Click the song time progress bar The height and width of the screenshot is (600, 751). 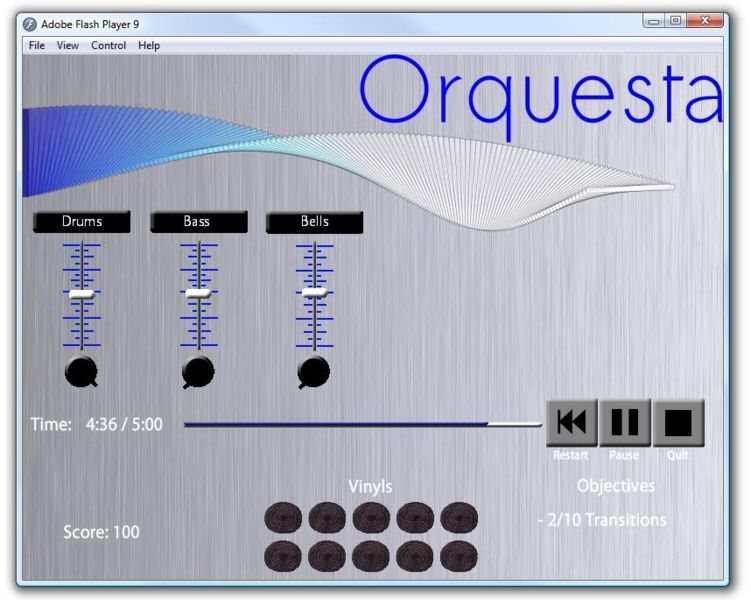click(x=363, y=424)
